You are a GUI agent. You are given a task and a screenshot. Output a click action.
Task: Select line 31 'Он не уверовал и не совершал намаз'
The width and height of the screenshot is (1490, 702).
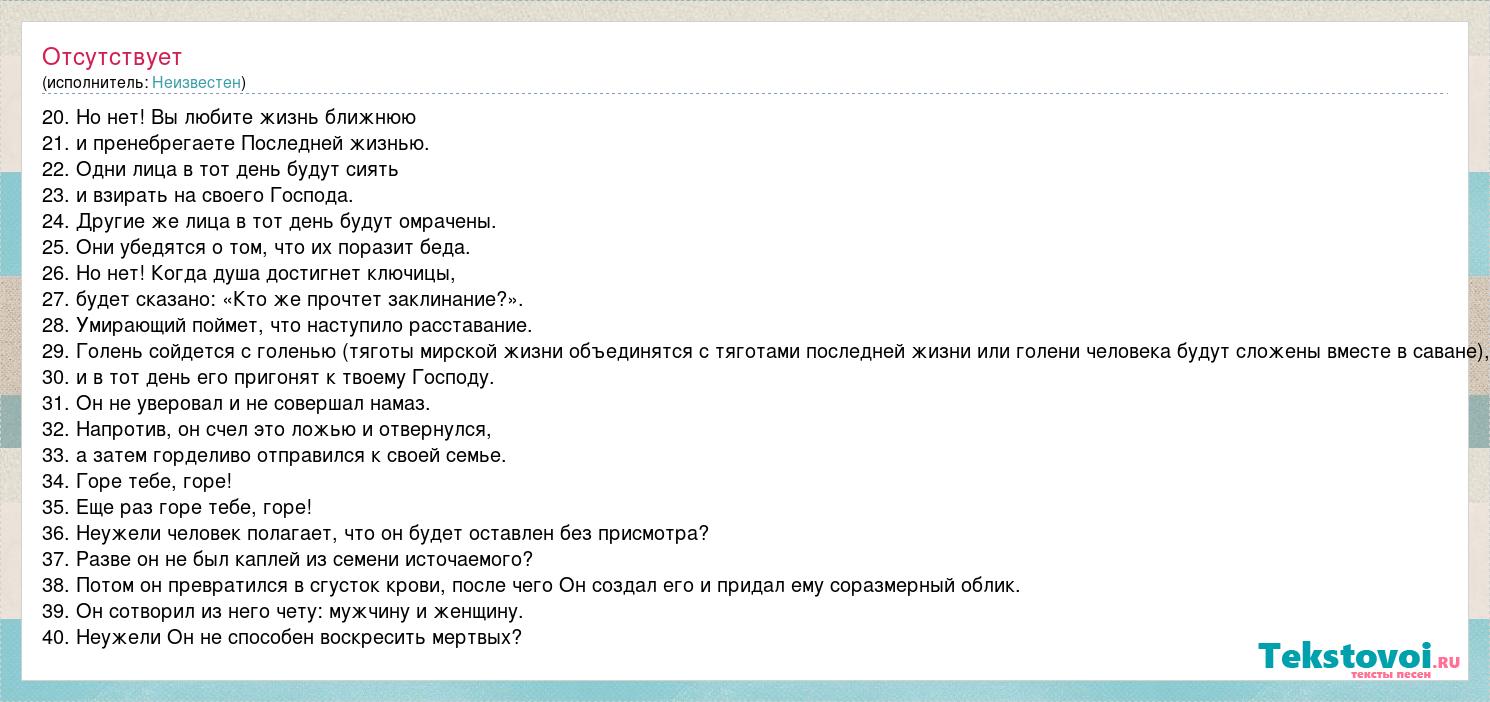tap(236, 403)
